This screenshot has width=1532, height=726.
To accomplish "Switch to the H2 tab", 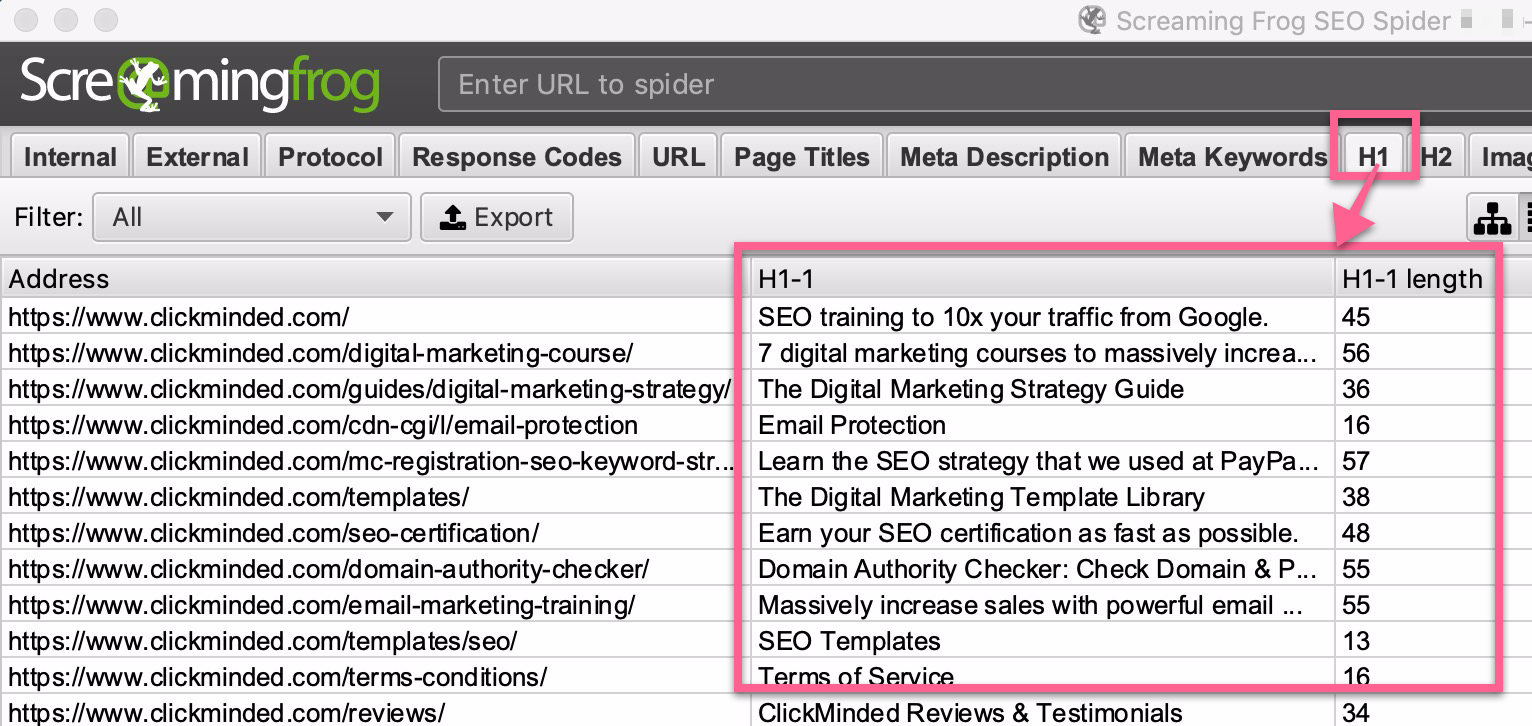I will pyautogui.click(x=1436, y=157).
